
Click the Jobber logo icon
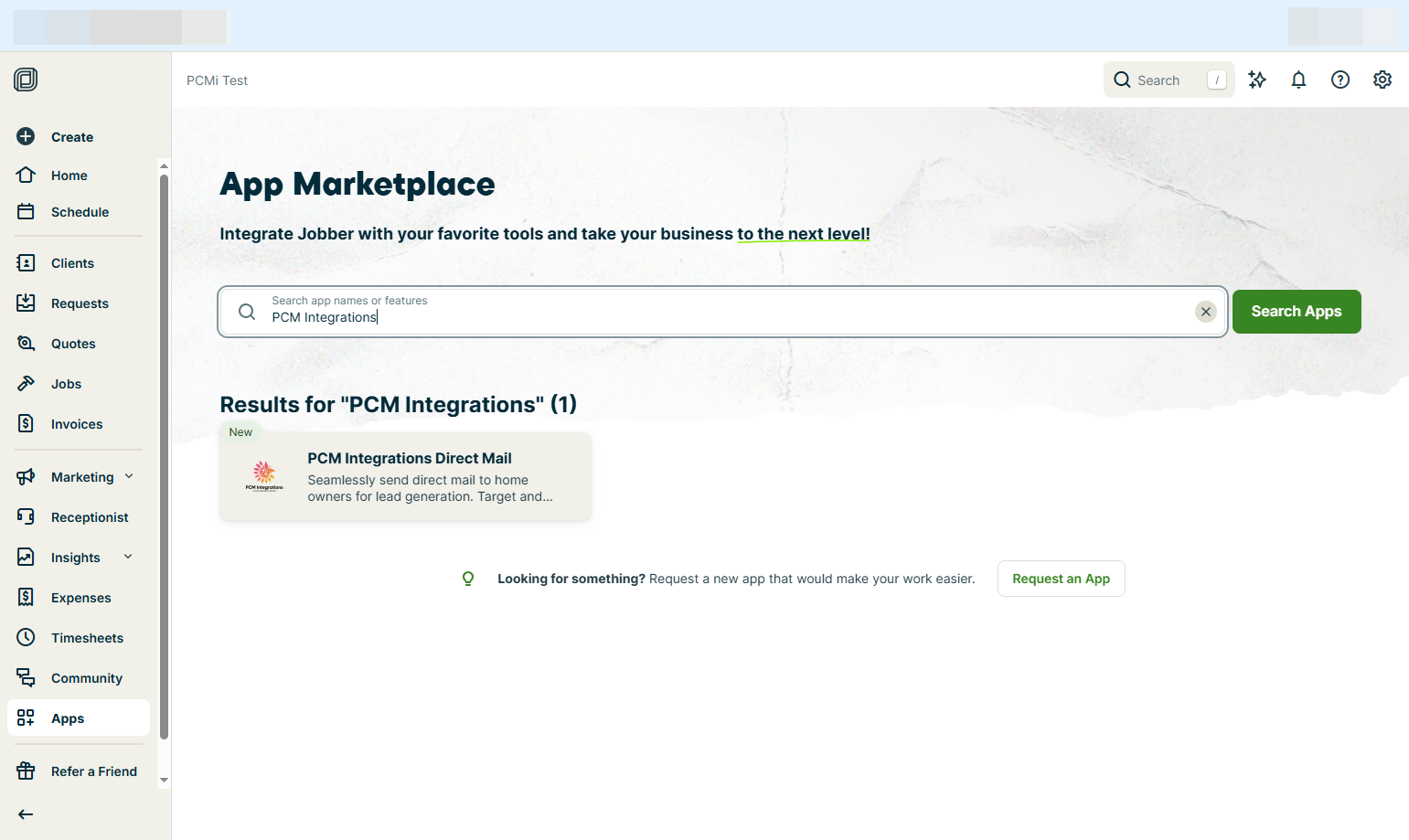tap(26, 80)
